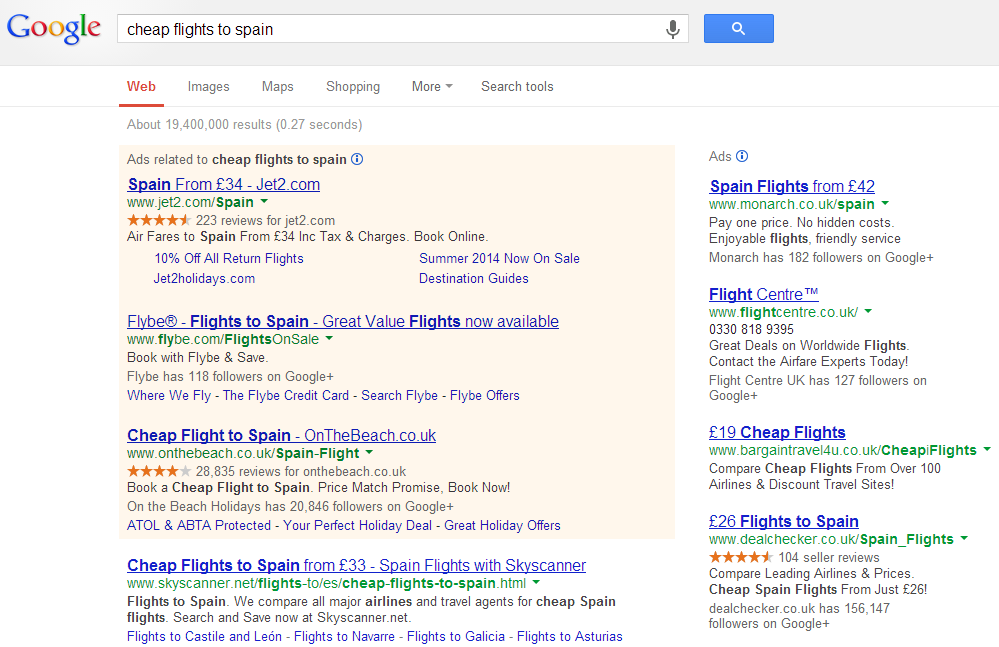The width and height of the screenshot is (999, 647).
Task: Expand dropdown arrow next to www.flightcentre.co.uk/
Action: coord(868,311)
